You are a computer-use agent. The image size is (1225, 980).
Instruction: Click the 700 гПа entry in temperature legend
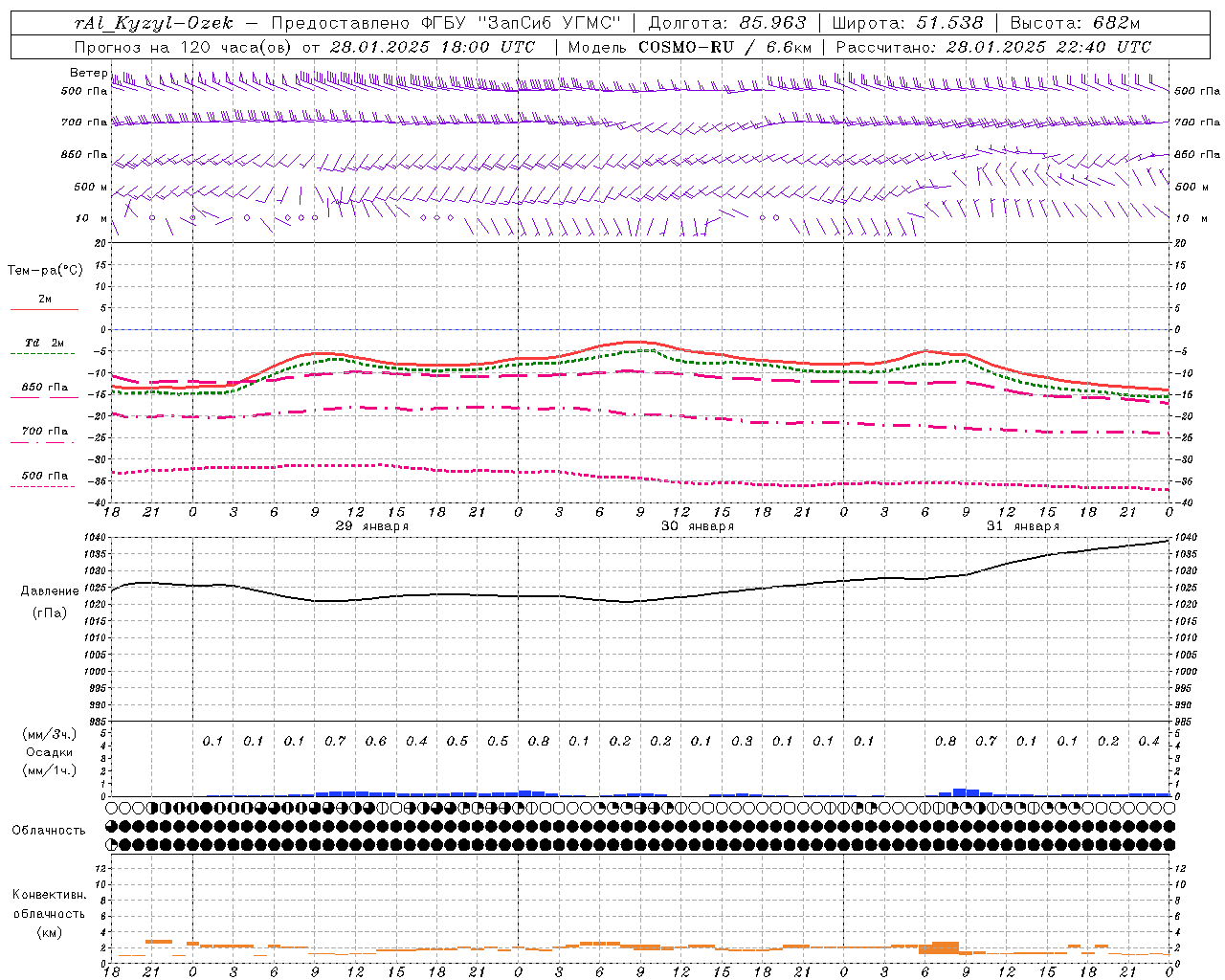point(44,432)
